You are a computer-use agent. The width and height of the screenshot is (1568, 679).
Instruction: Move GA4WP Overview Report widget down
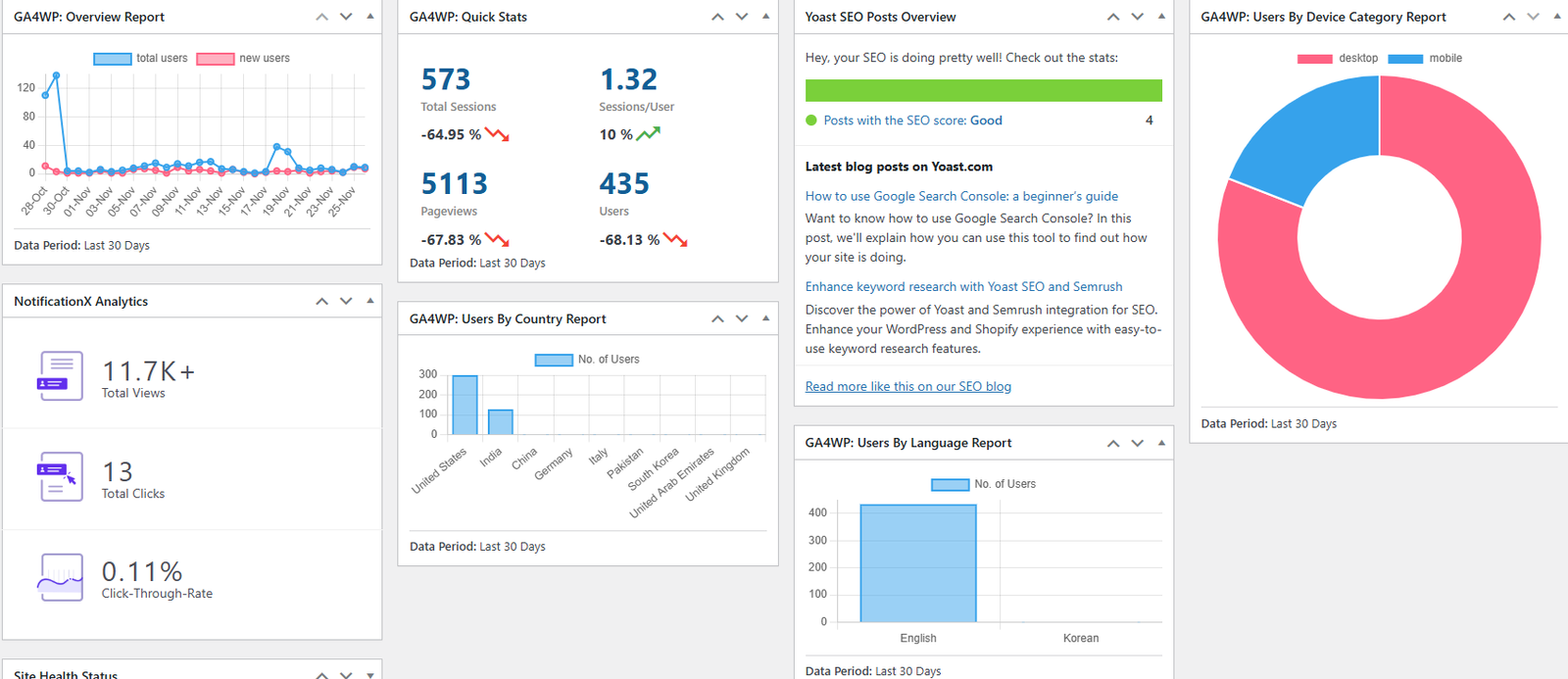click(346, 17)
